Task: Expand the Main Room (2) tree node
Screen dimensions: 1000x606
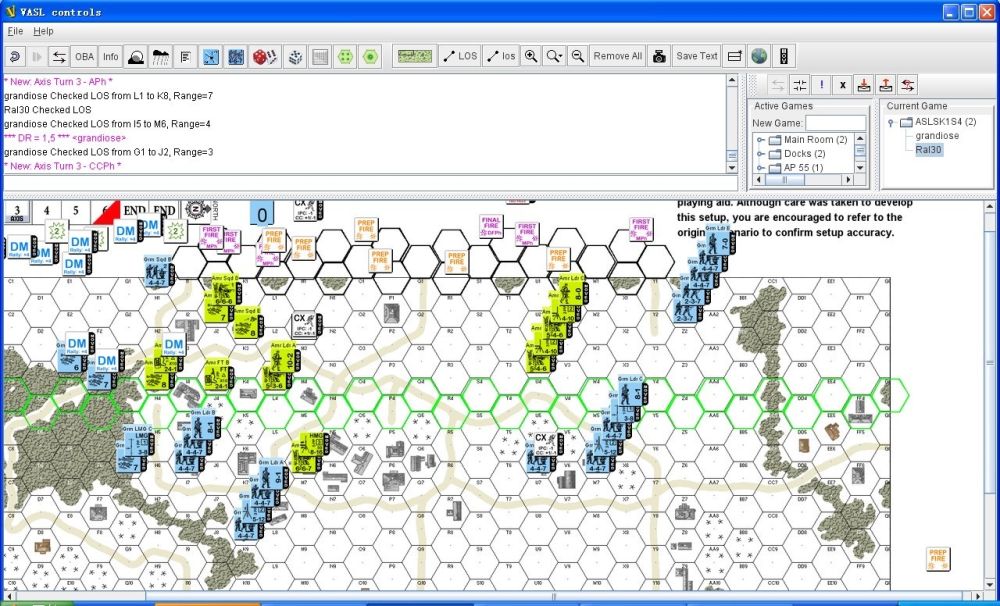Action: [x=760, y=140]
